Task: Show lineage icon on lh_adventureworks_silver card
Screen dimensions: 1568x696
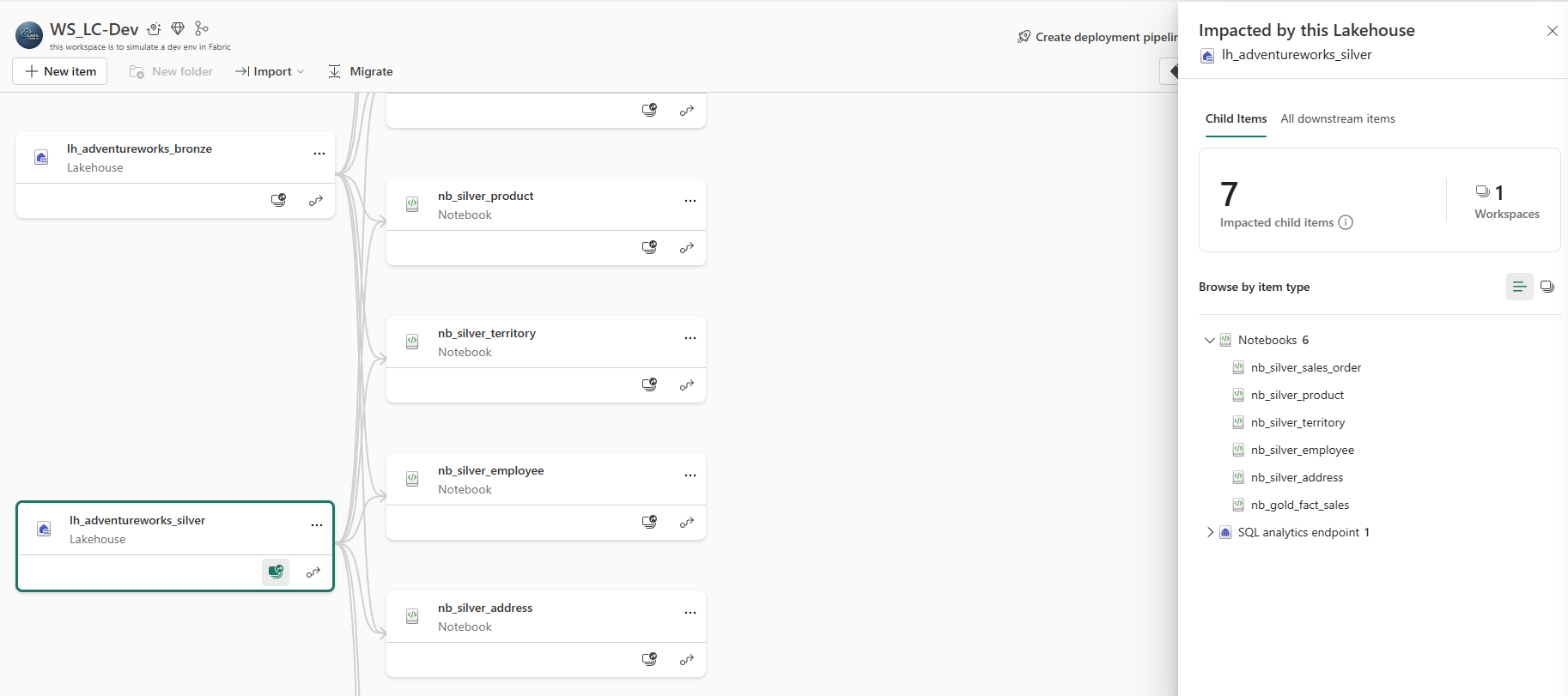Action: 313,572
